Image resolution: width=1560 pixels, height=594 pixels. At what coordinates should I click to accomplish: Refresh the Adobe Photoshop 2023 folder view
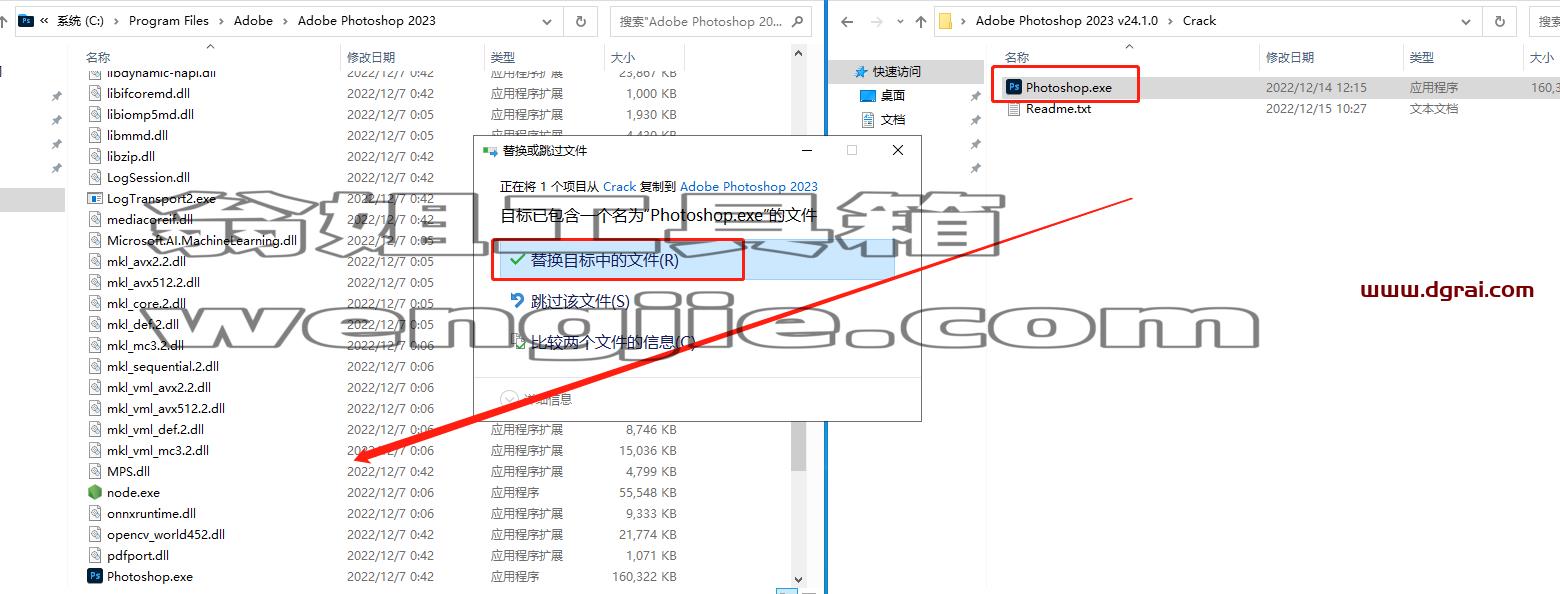click(x=581, y=20)
